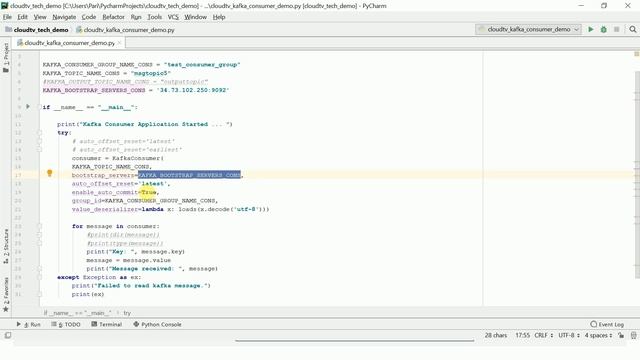
Task: Open the run configuration dropdown
Action: [x=529, y=29]
